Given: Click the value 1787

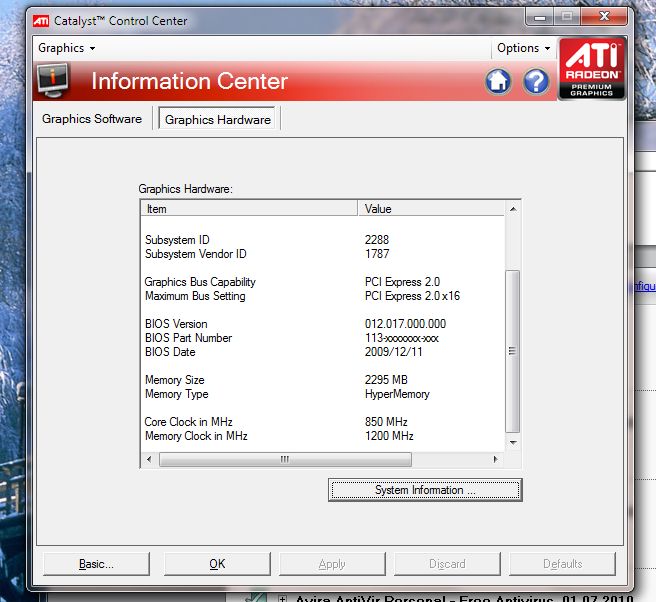Looking at the screenshot, I should coord(377,254).
